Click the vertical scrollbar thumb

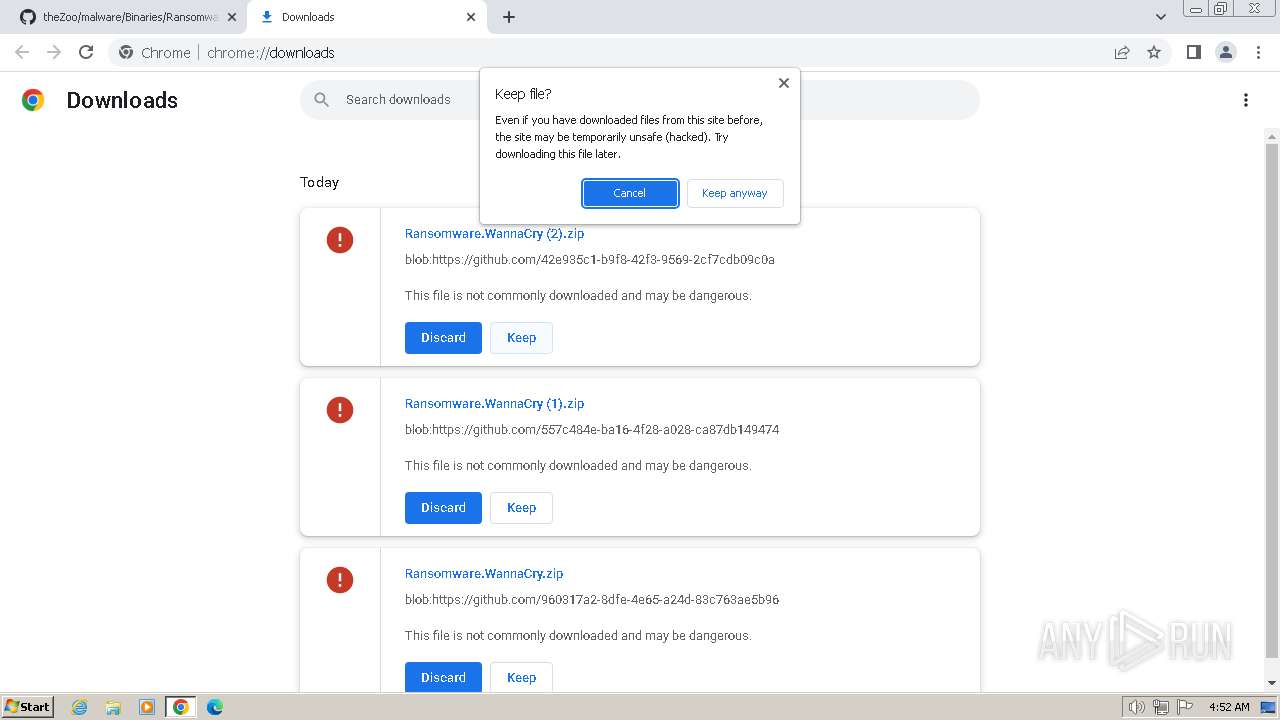(x=1272, y=400)
